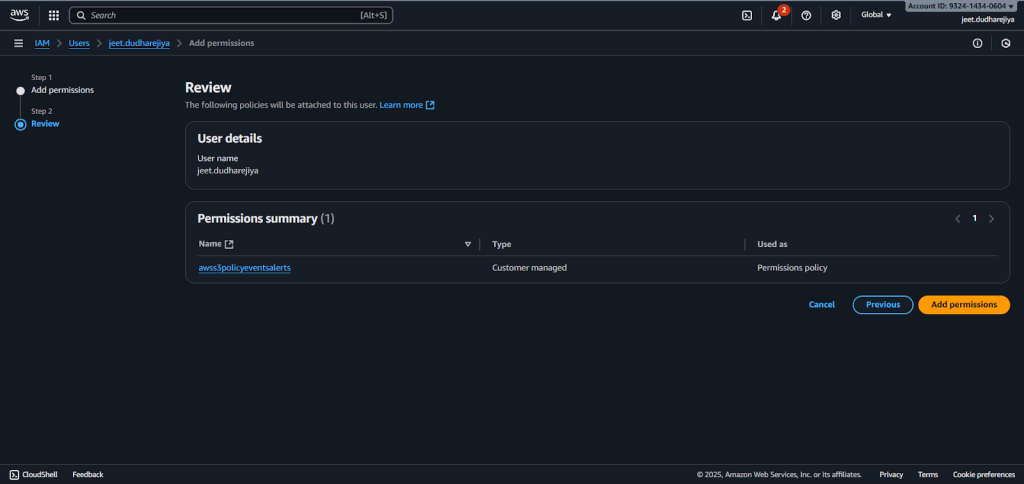Open the notifications bell
Image resolution: width=1024 pixels, height=484 pixels.
[x=776, y=15]
